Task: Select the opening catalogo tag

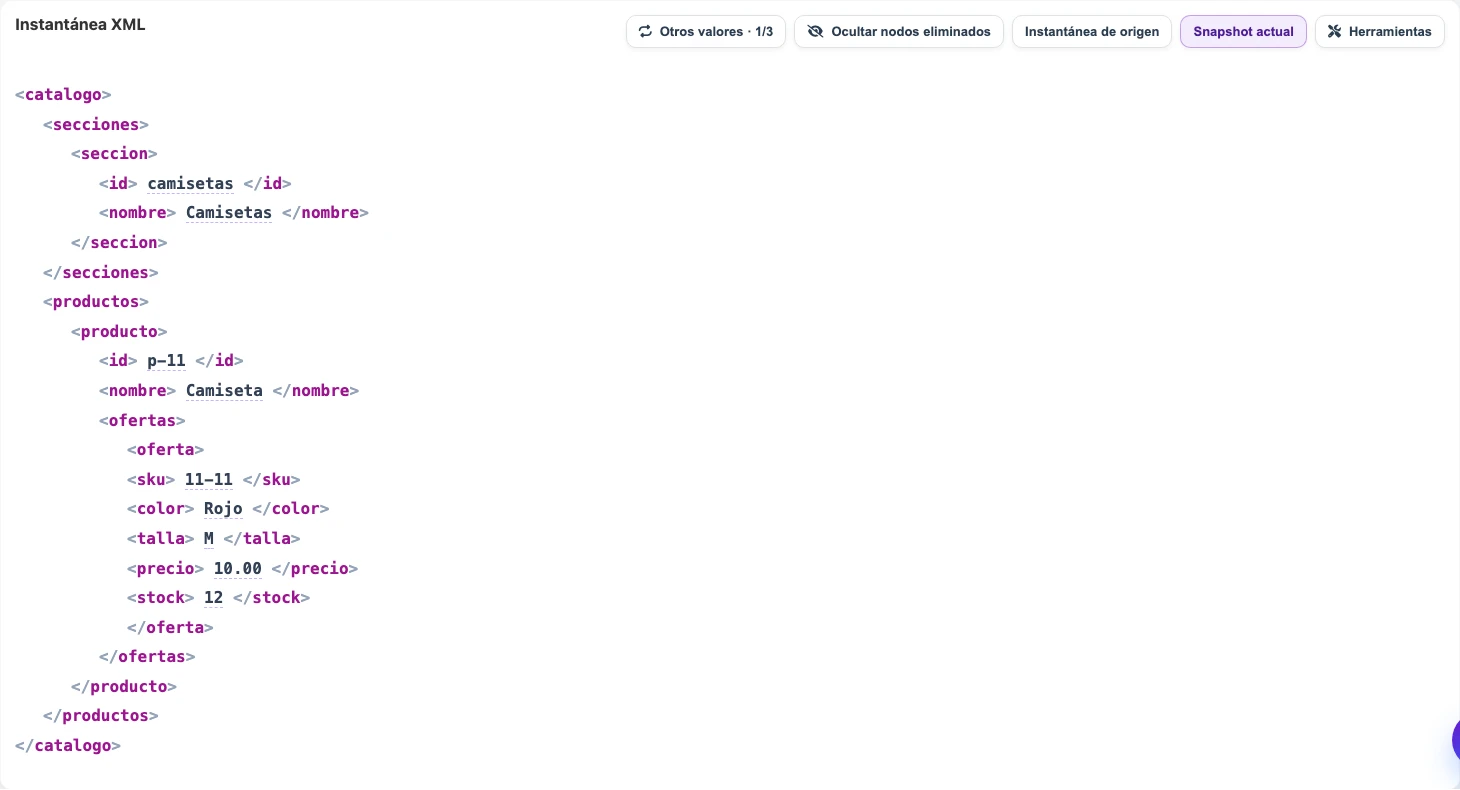Action: 63,95
